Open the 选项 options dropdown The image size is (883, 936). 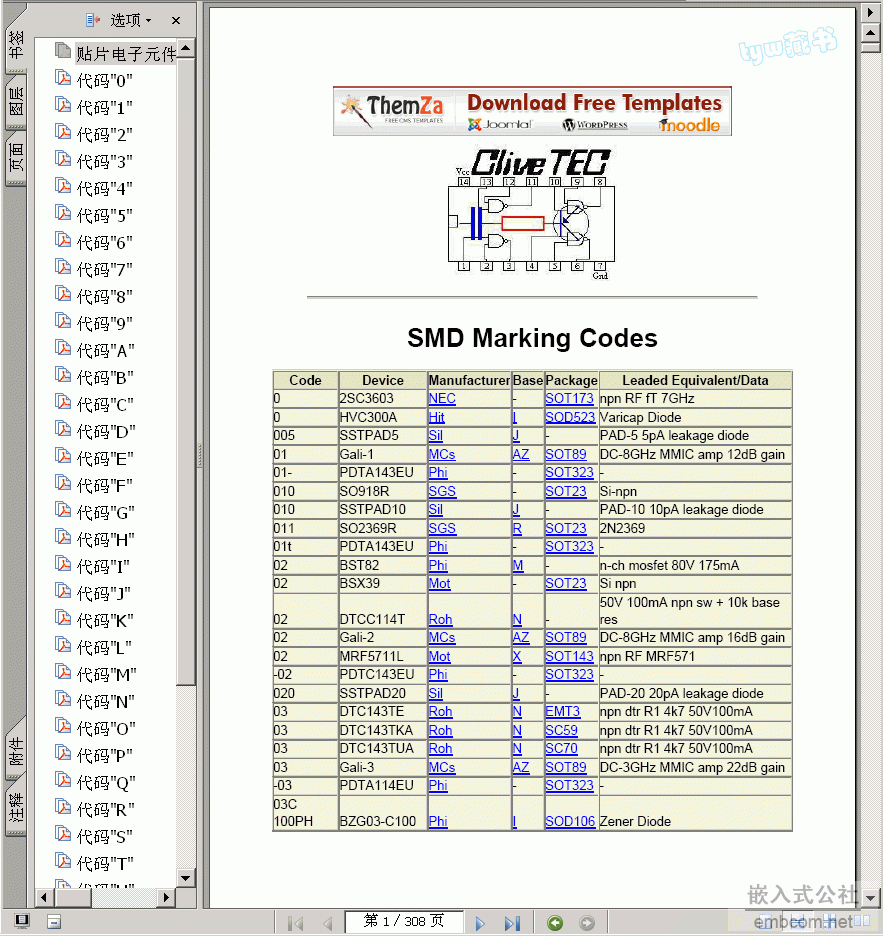click(x=130, y=21)
